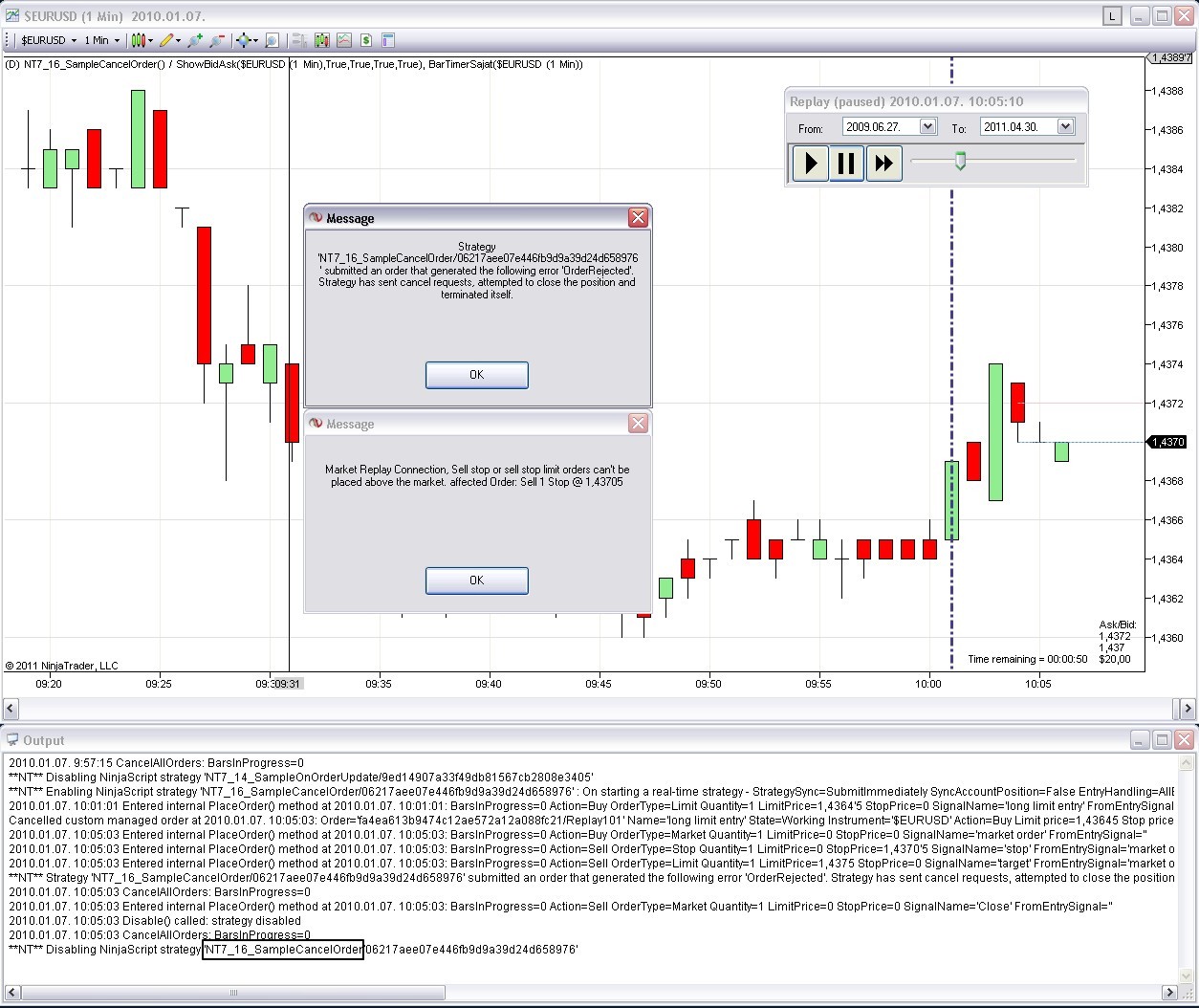Open the strategies dollar-sign icon

click(x=365, y=40)
